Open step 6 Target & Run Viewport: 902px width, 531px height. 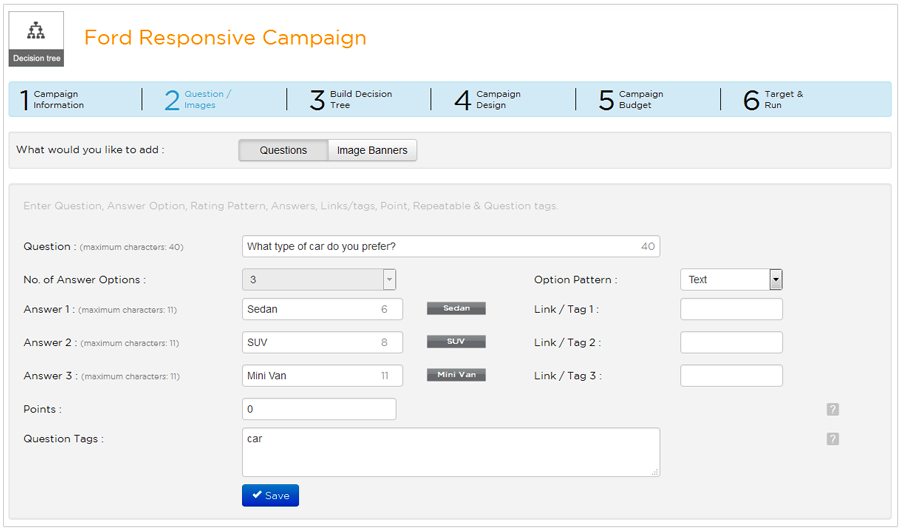pyautogui.click(x=775, y=100)
